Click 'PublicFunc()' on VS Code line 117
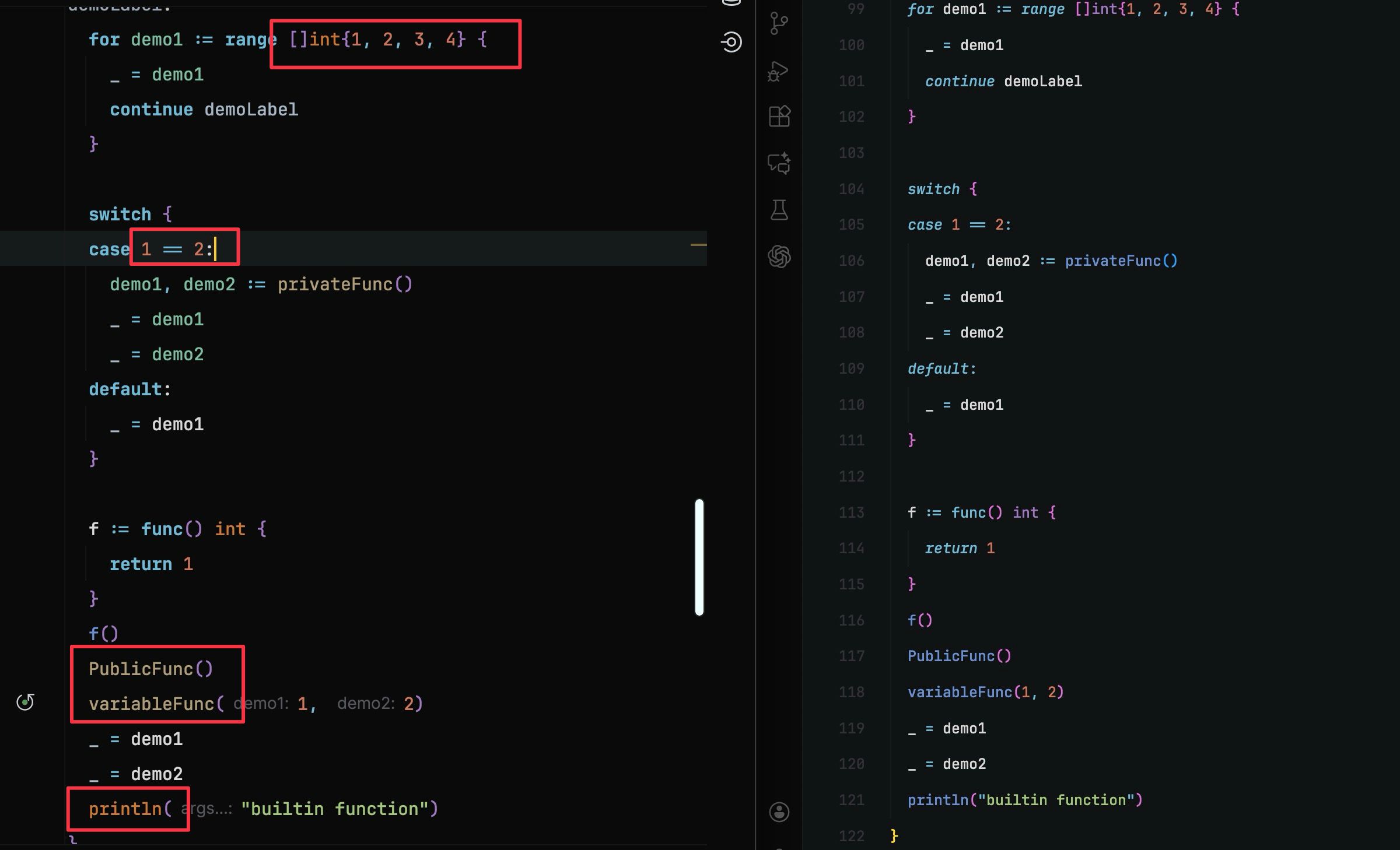 [x=960, y=656]
